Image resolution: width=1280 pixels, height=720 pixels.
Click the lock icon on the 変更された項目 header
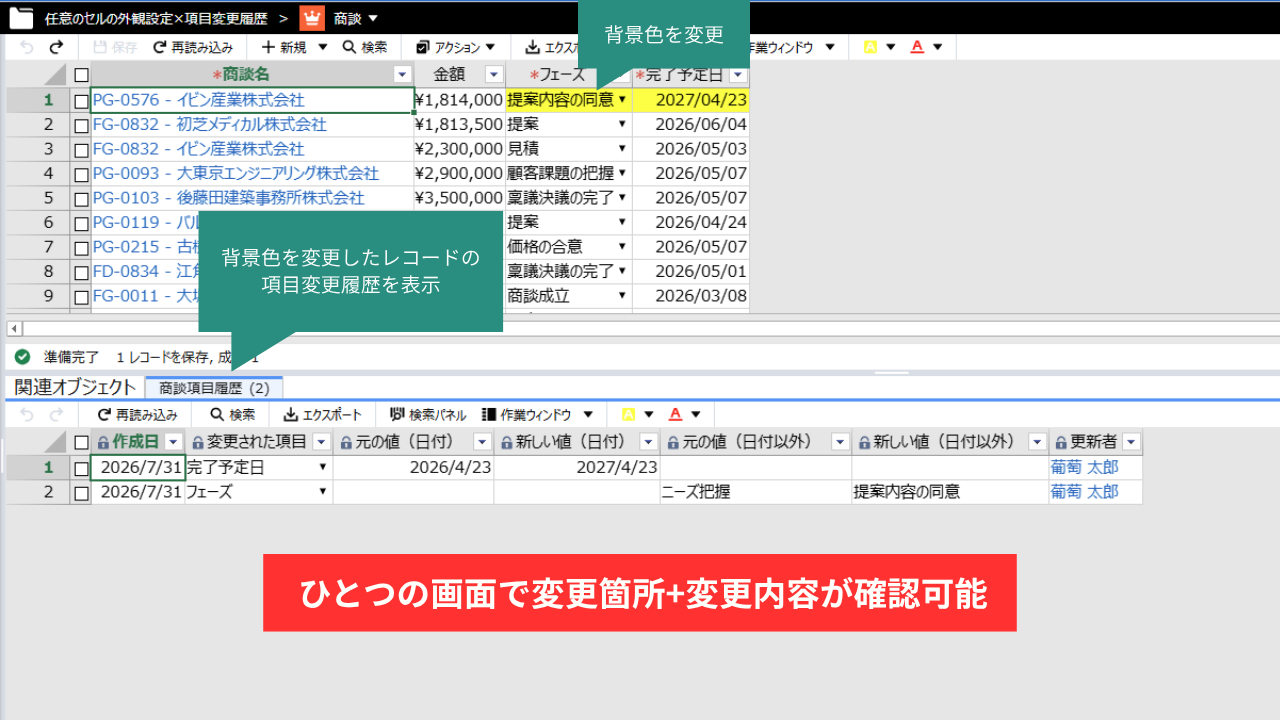197,442
